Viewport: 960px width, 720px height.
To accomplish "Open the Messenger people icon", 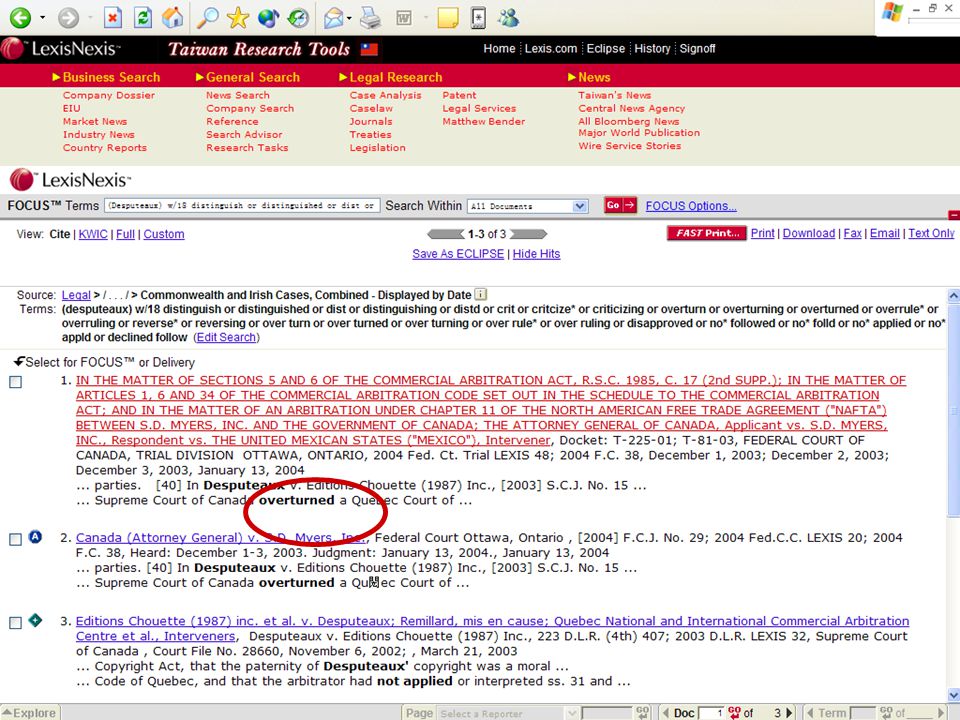I will click(x=508, y=18).
